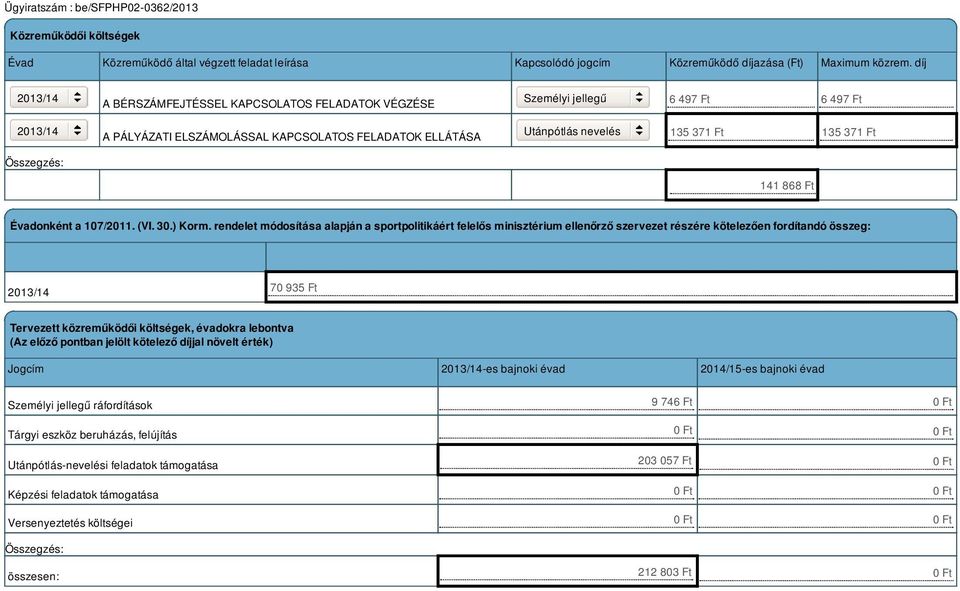This screenshot has width=960, height=591.
Task: Open the season dropdown in the PÁLYÁZATI ELSZÁMOLÁSSAL row
Action: click(x=49, y=130)
